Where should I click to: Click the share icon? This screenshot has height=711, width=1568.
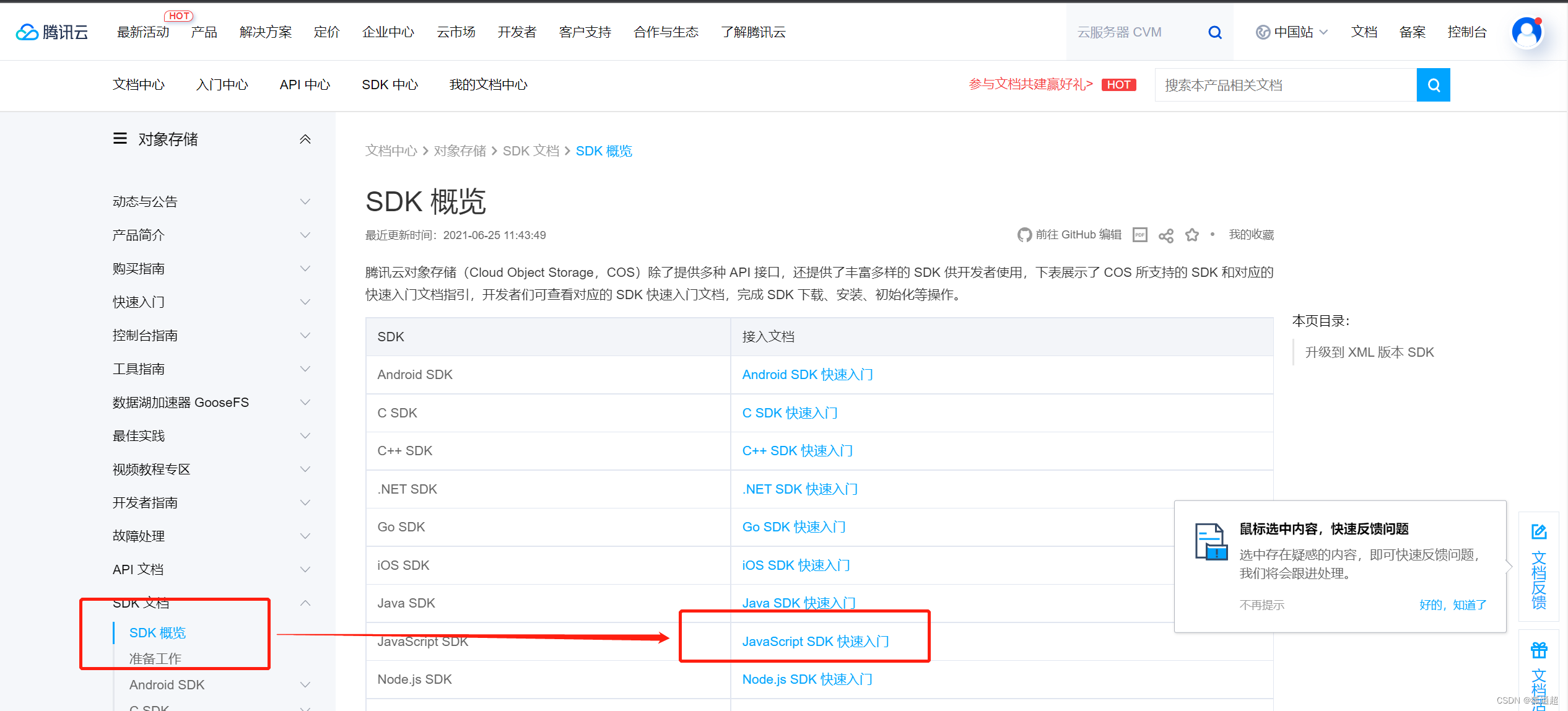tap(1166, 235)
